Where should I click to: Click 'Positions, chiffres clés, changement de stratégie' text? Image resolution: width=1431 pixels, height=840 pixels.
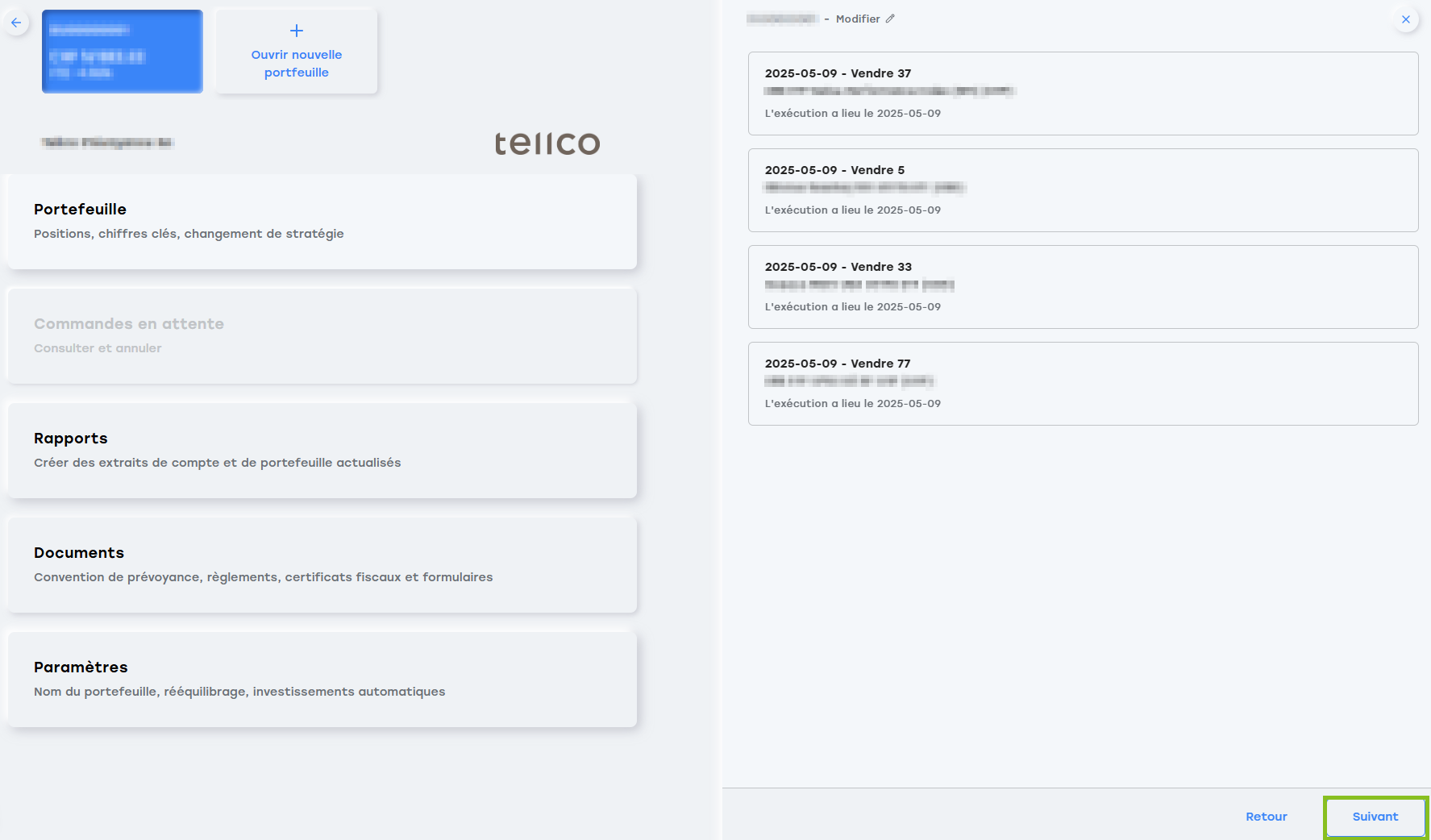(x=189, y=234)
